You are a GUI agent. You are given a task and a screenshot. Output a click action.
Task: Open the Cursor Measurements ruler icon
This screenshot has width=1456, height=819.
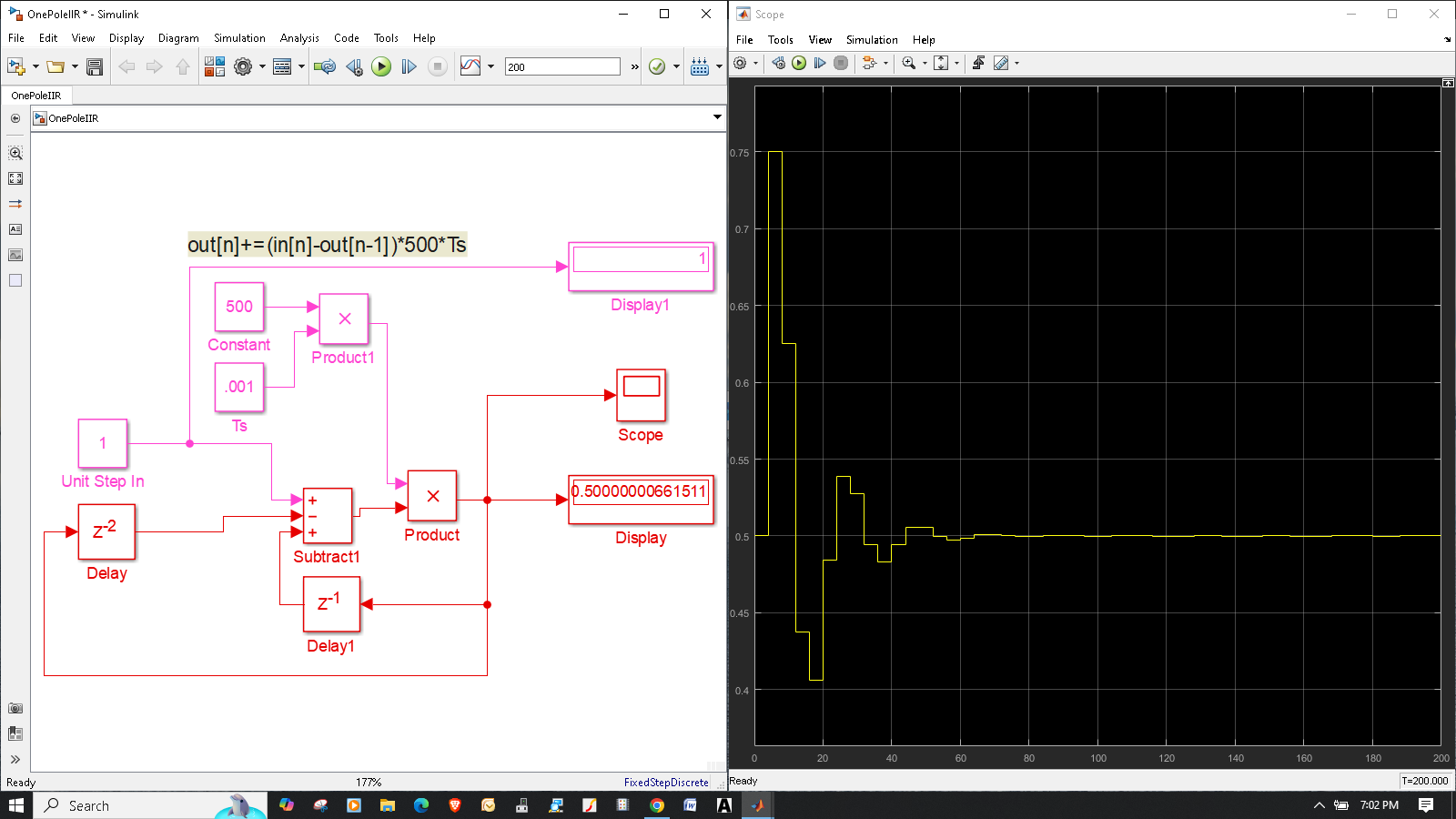coord(1001,63)
